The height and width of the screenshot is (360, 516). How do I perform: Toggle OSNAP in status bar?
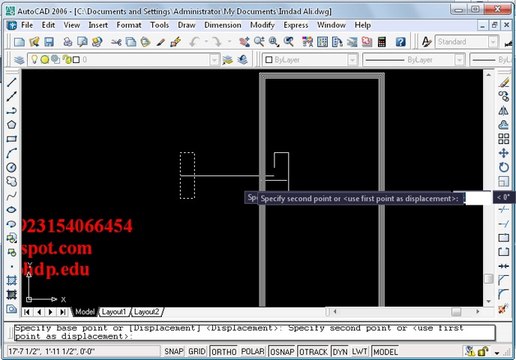[x=282, y=351]
